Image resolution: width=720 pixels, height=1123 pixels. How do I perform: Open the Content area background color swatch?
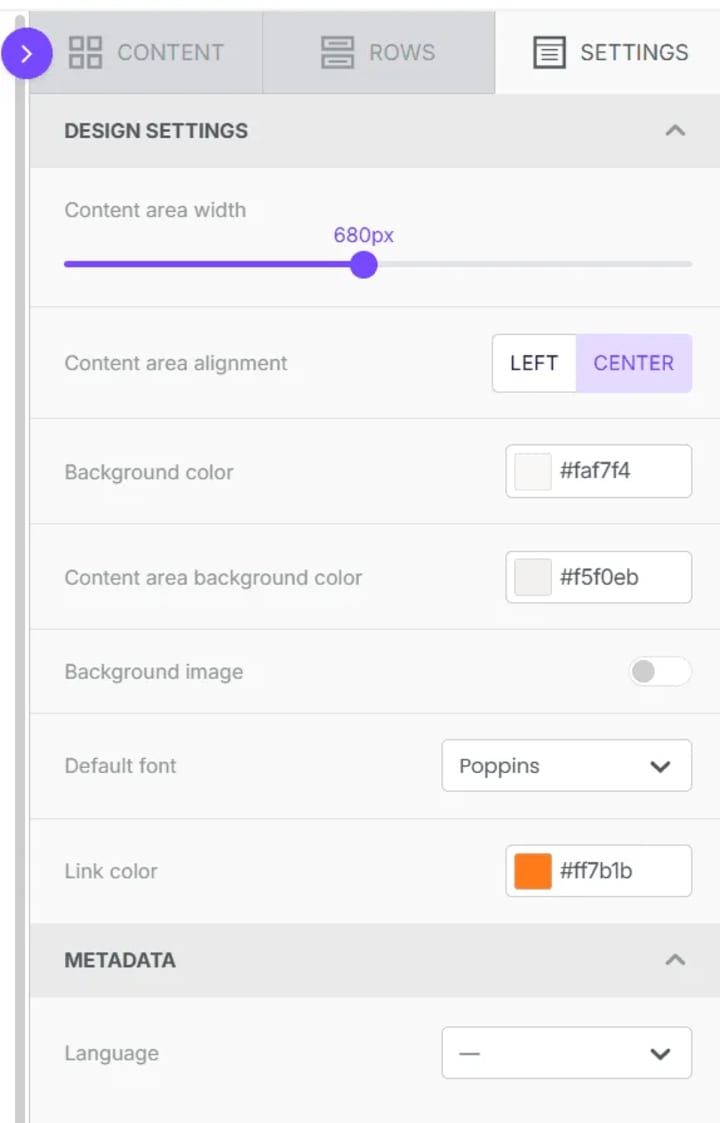[533, 577]
